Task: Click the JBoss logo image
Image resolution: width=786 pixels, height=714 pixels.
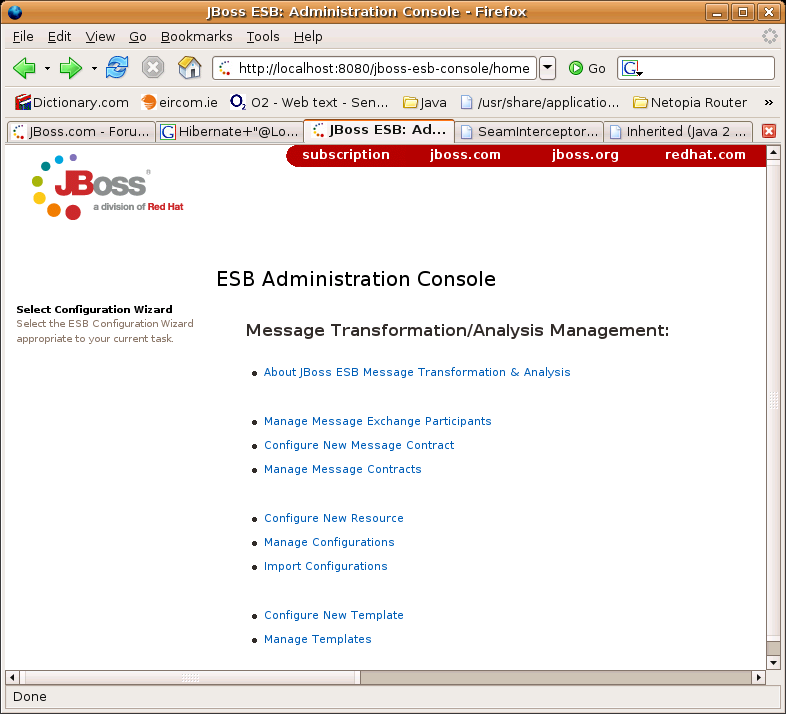Action: [x=107, y=187]
